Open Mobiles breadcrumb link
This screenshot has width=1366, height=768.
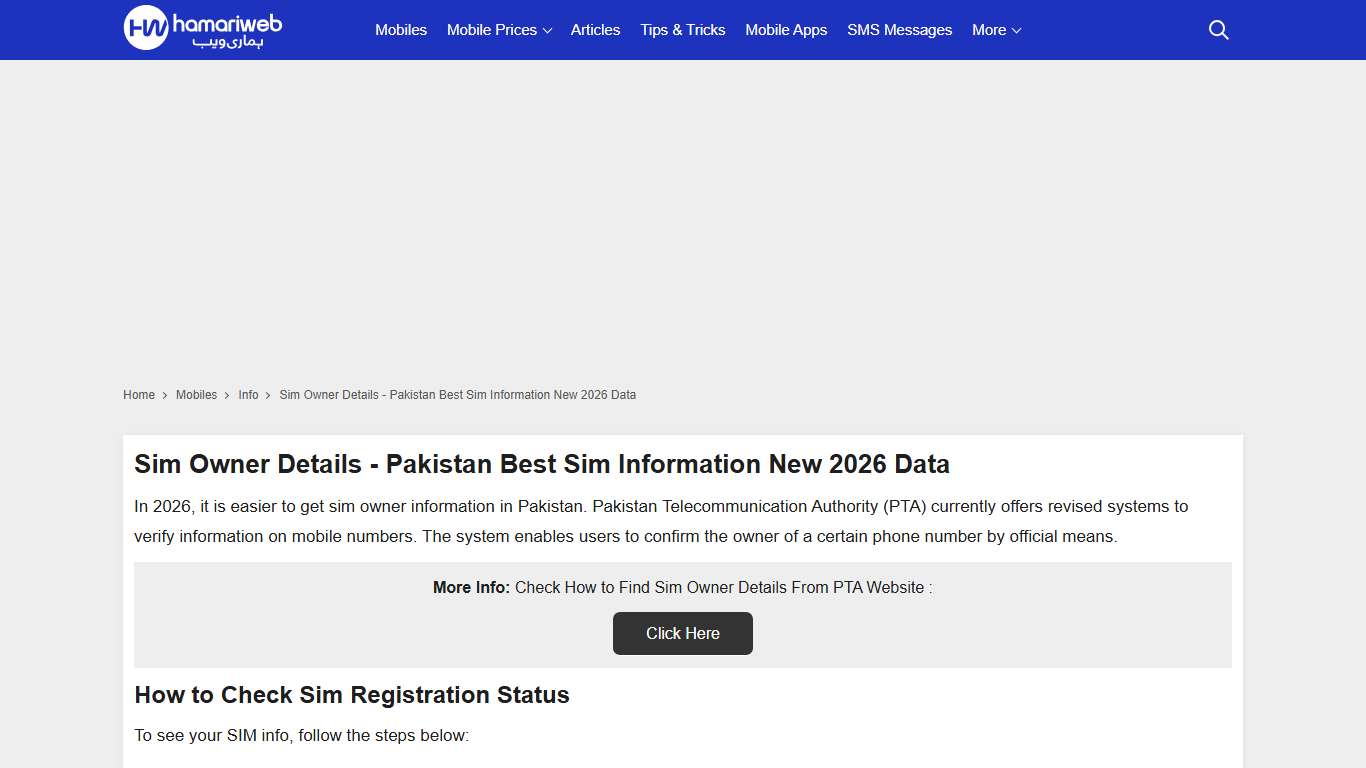196,395
